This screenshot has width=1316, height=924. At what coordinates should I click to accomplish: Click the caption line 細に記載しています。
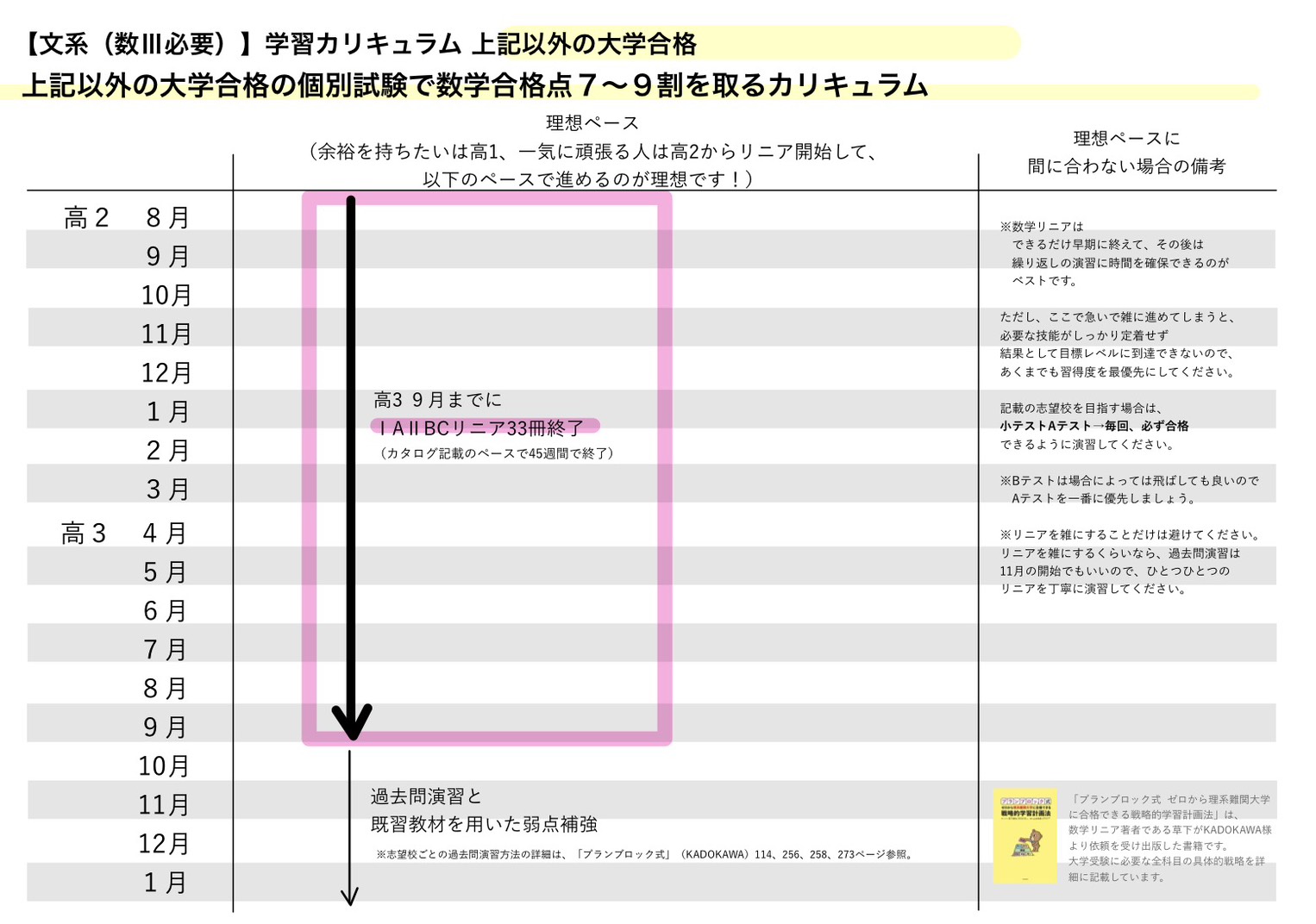coord(1118,877)
